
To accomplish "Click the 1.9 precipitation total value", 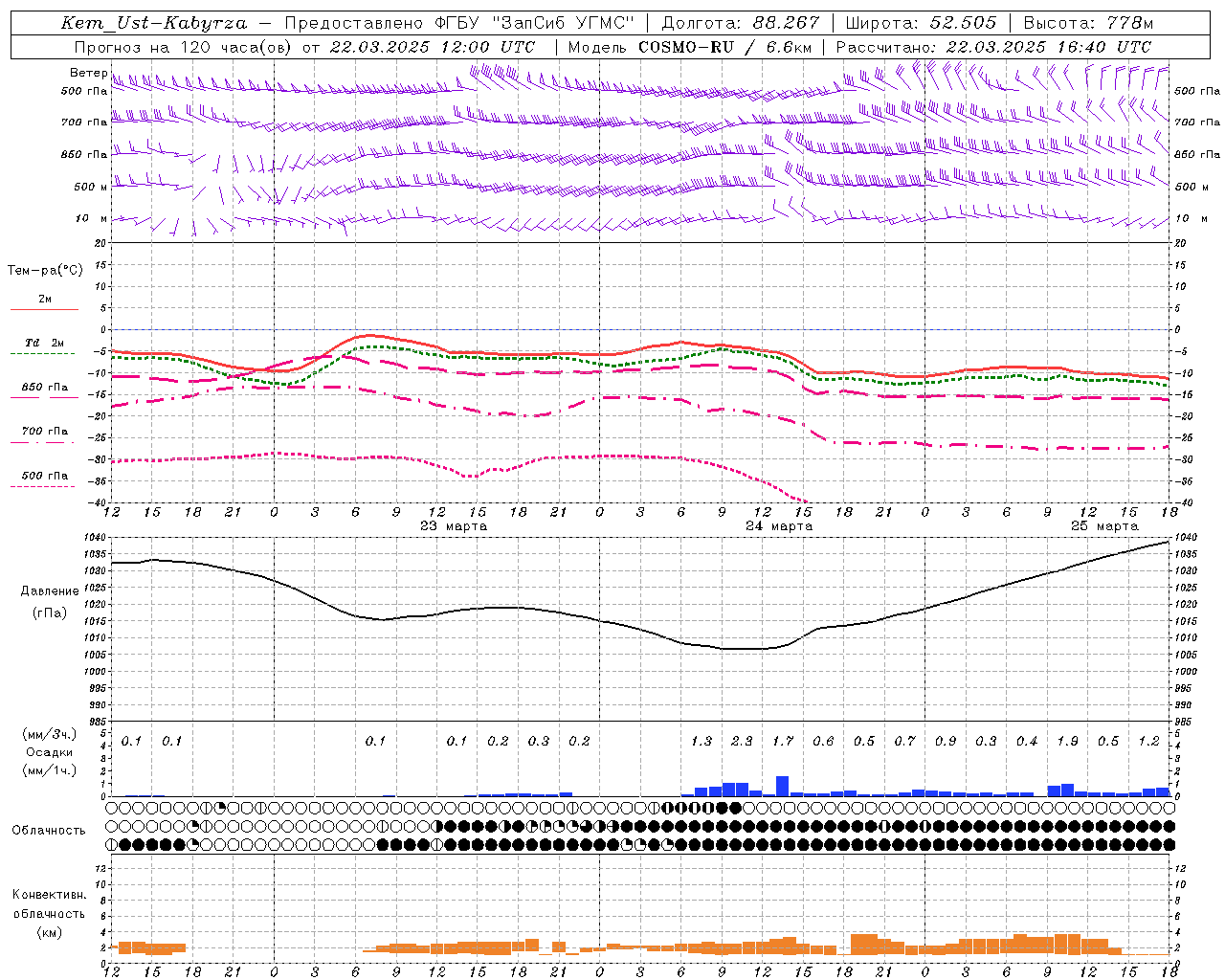I will pos(1068,742).
